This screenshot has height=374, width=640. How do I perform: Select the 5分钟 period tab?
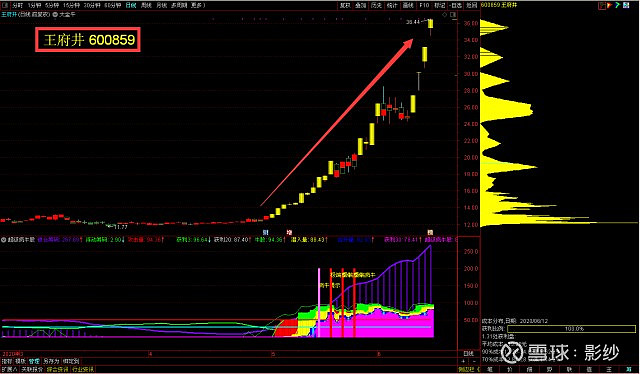pos(52,5)
